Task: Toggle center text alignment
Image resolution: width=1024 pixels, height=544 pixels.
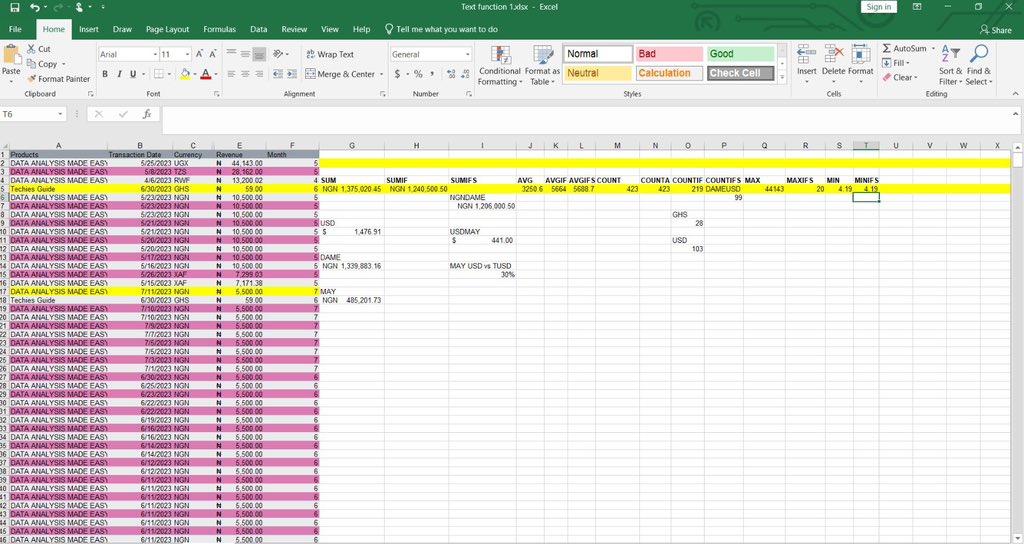Action: click(245, 74)
